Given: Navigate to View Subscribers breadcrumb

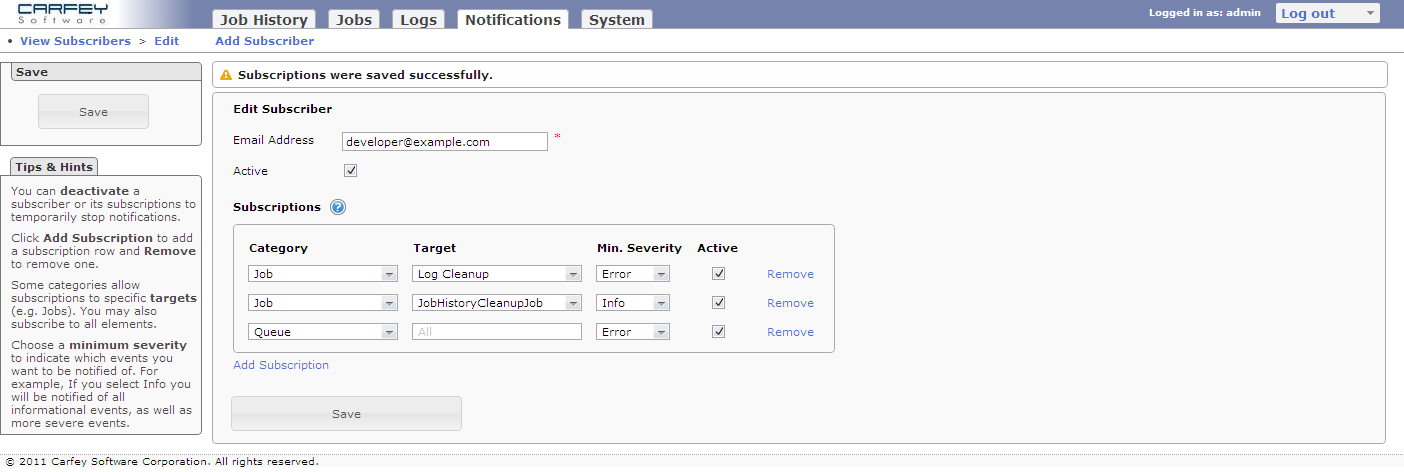Looking at the screenshot, I should 75,41.
